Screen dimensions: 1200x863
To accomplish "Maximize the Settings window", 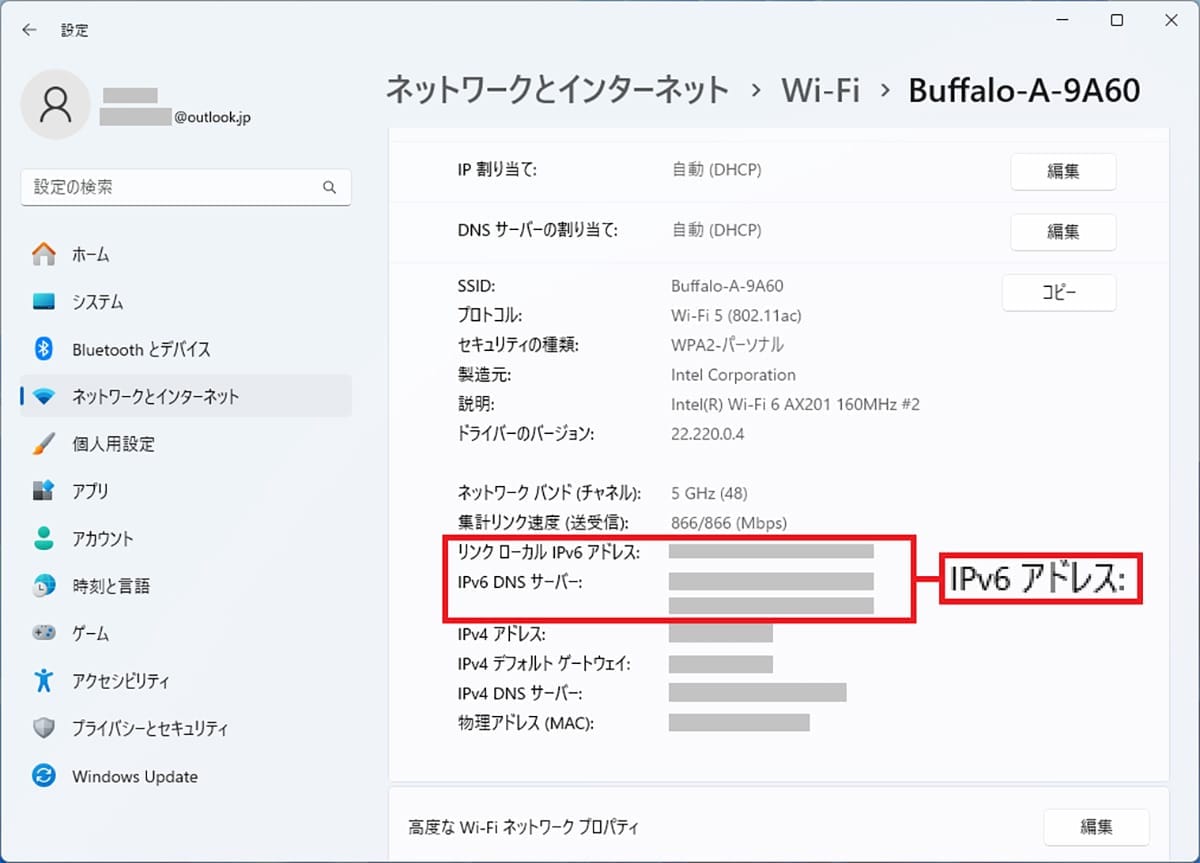I will pos(1117,20).
